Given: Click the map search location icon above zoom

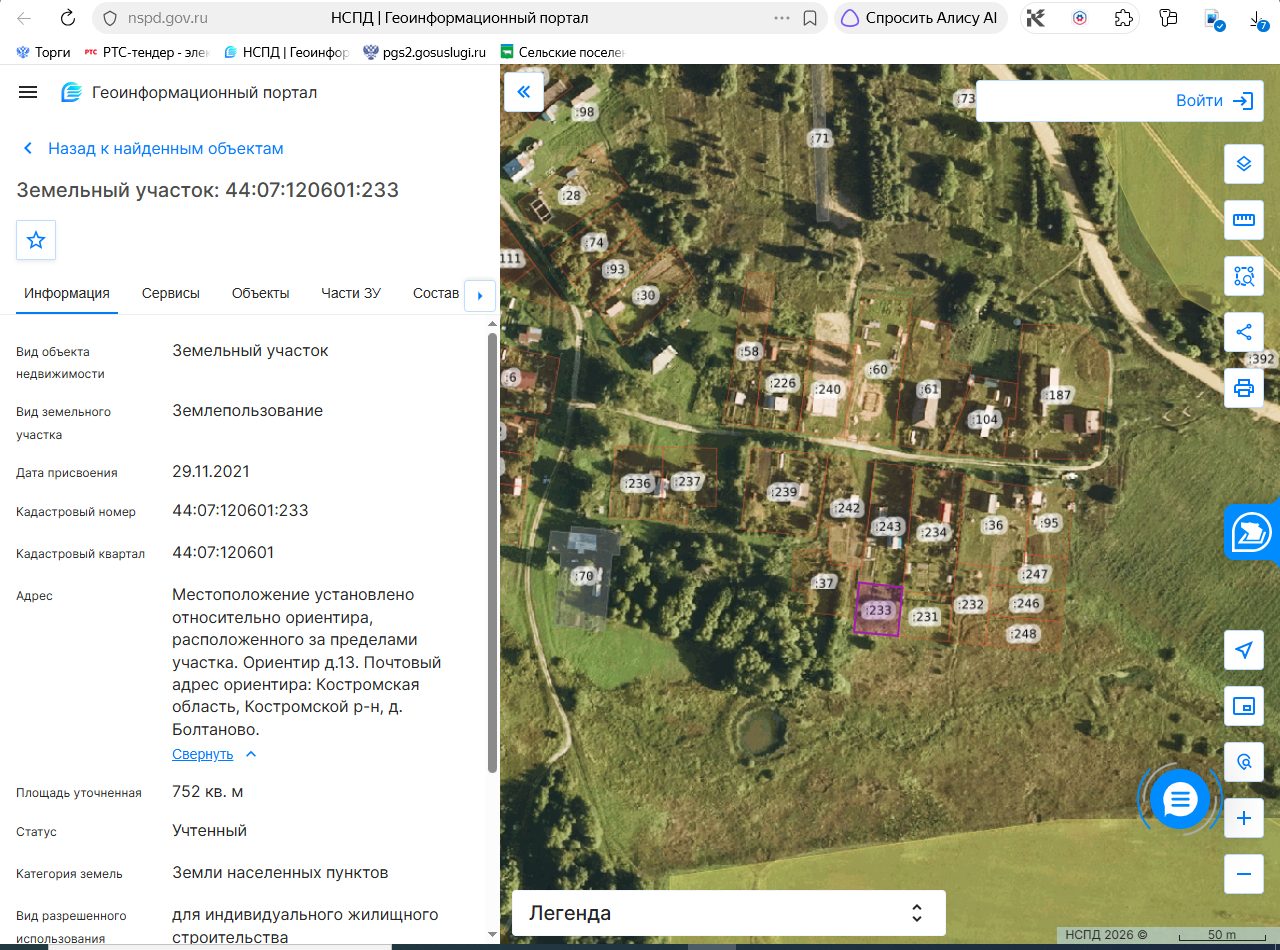Looking at the screenshot, I should point(1244,762).
